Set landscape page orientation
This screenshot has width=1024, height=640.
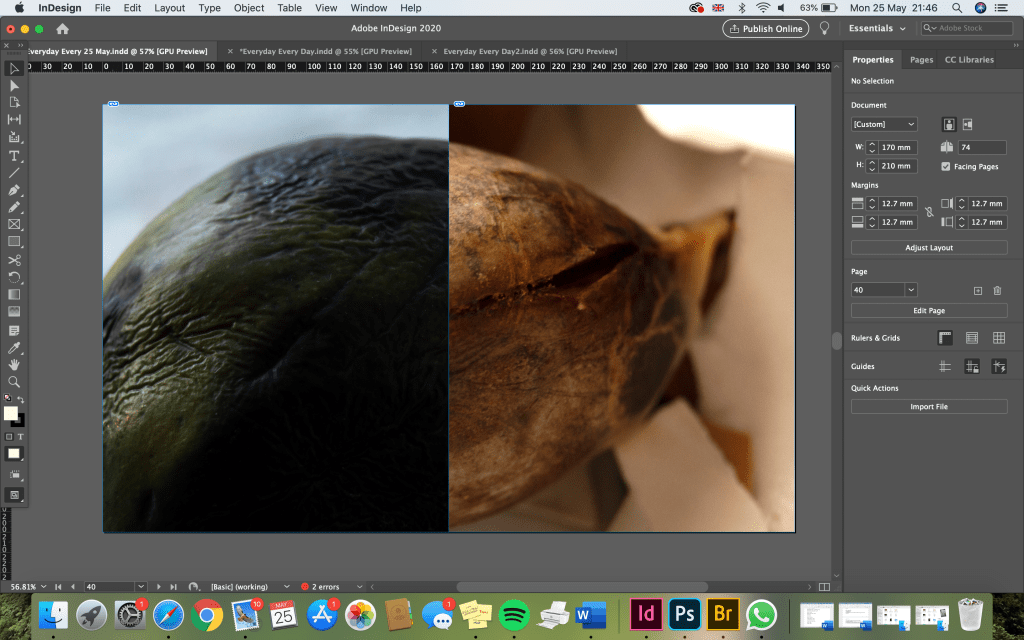tap(969, 125)
